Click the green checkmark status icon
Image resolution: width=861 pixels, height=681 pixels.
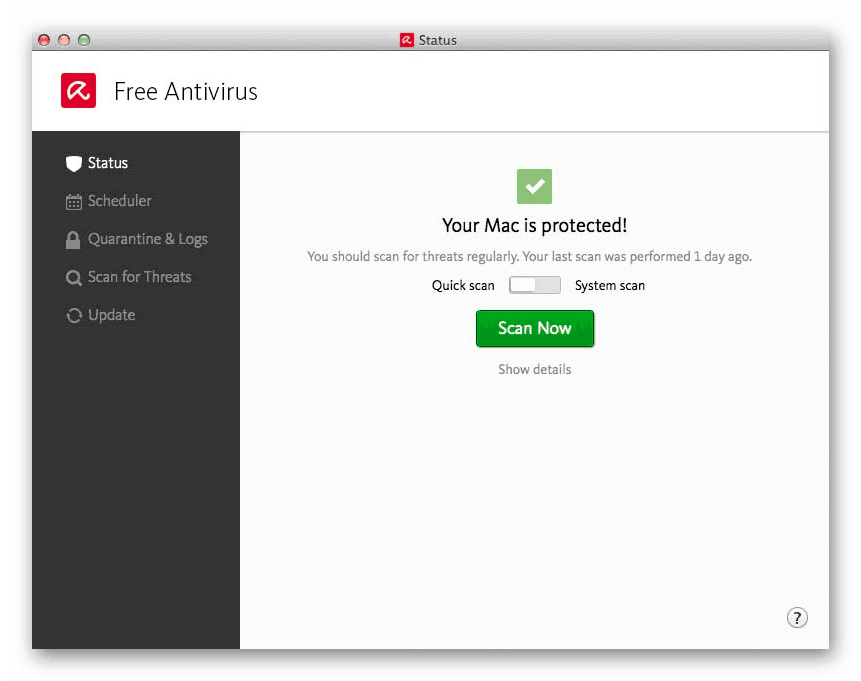[534, 186]
